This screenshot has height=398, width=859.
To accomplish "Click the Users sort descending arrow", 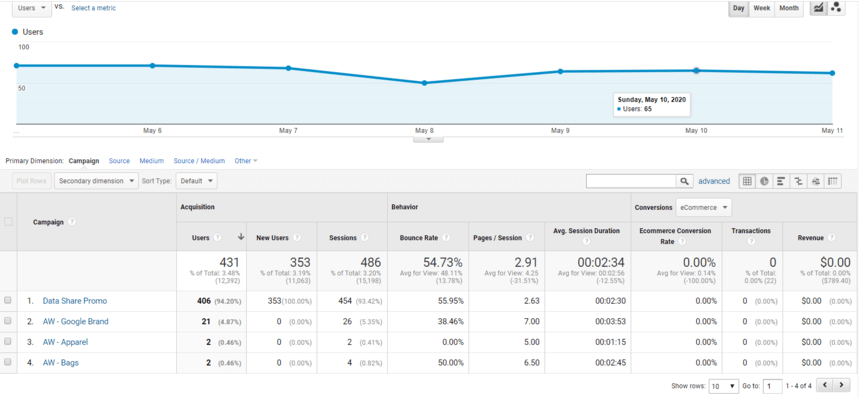I will point(240,237).
